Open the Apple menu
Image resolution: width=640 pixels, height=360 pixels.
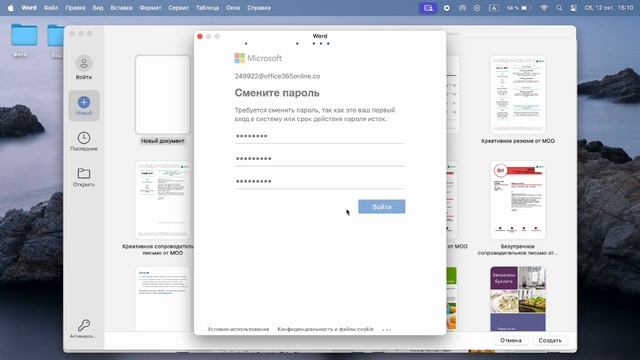click(x=11, y=8)
